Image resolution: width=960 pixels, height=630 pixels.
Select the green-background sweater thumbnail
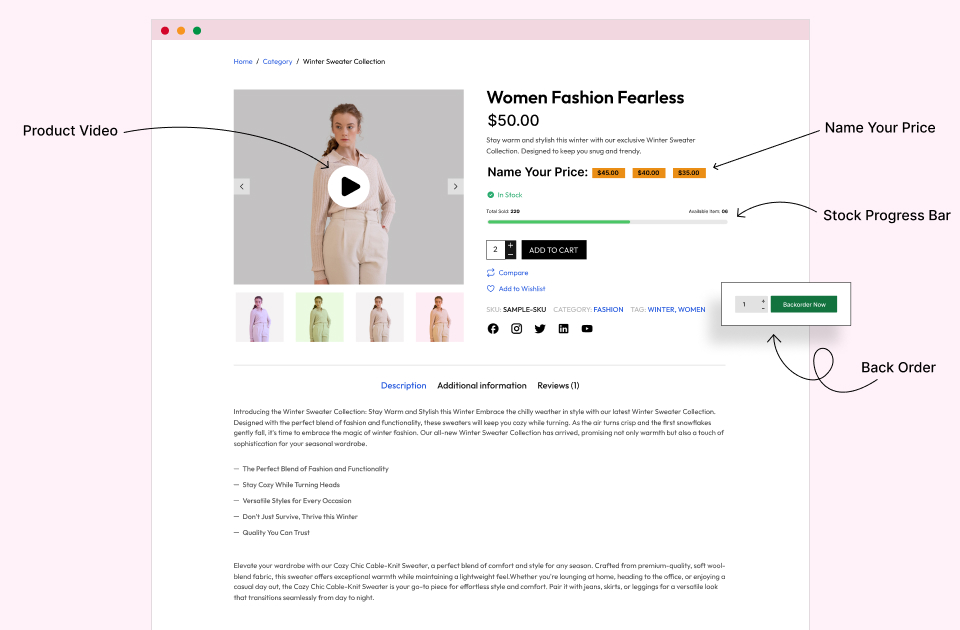coord(320,317)
